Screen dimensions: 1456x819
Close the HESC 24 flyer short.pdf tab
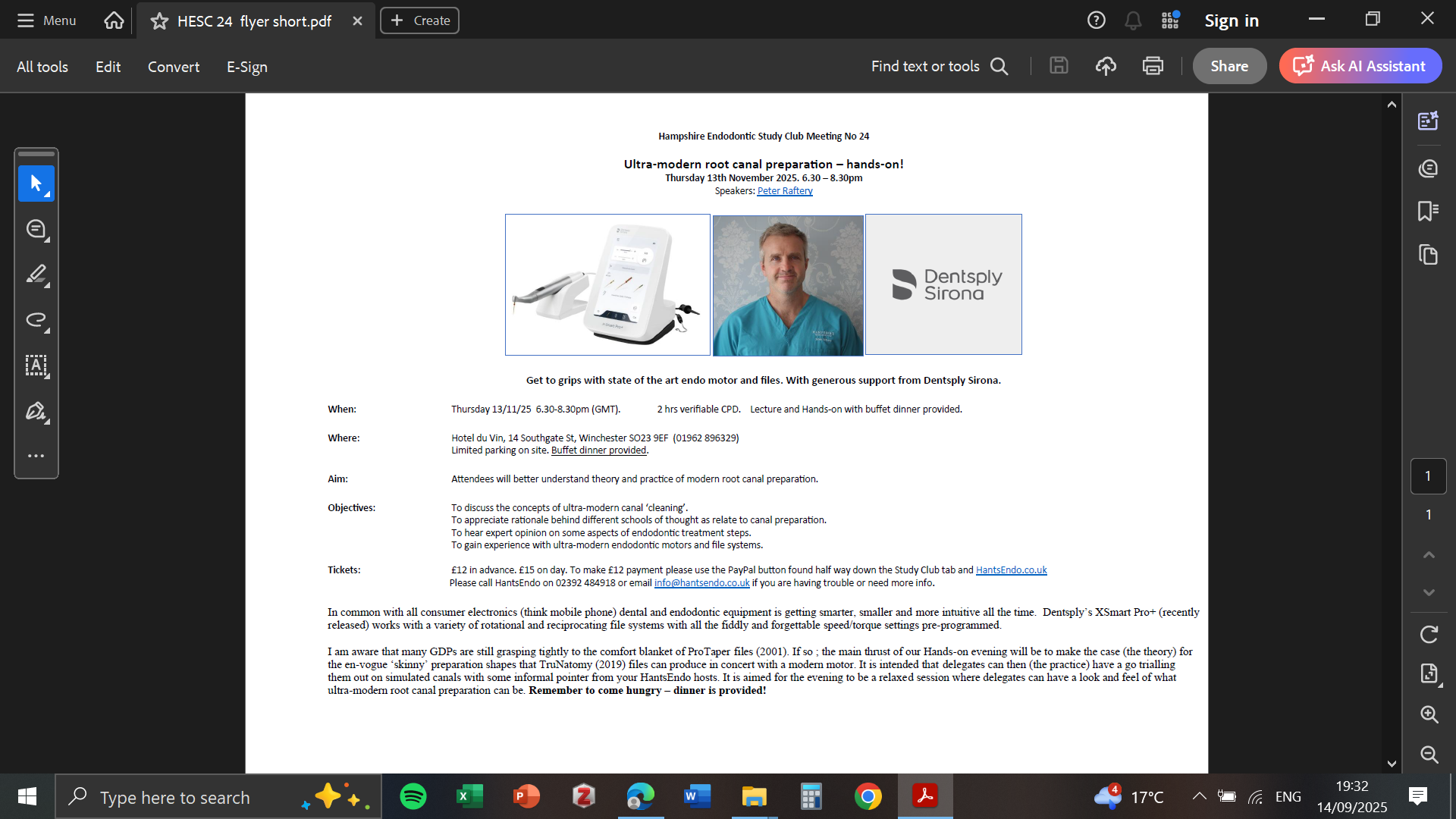[x=357, y=21]
